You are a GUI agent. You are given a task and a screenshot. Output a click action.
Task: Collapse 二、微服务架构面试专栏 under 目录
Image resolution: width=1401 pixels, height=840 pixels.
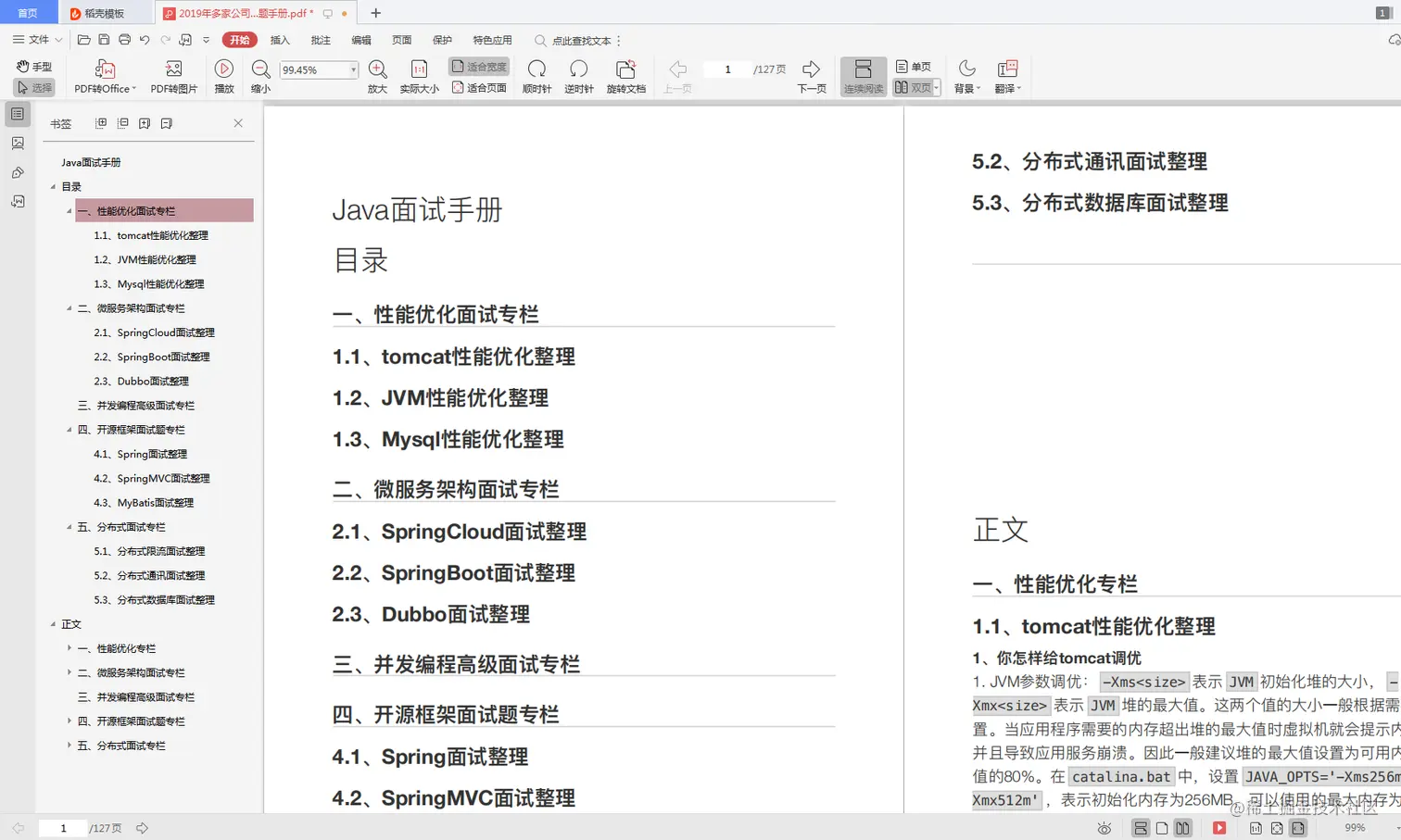(69, 308)
